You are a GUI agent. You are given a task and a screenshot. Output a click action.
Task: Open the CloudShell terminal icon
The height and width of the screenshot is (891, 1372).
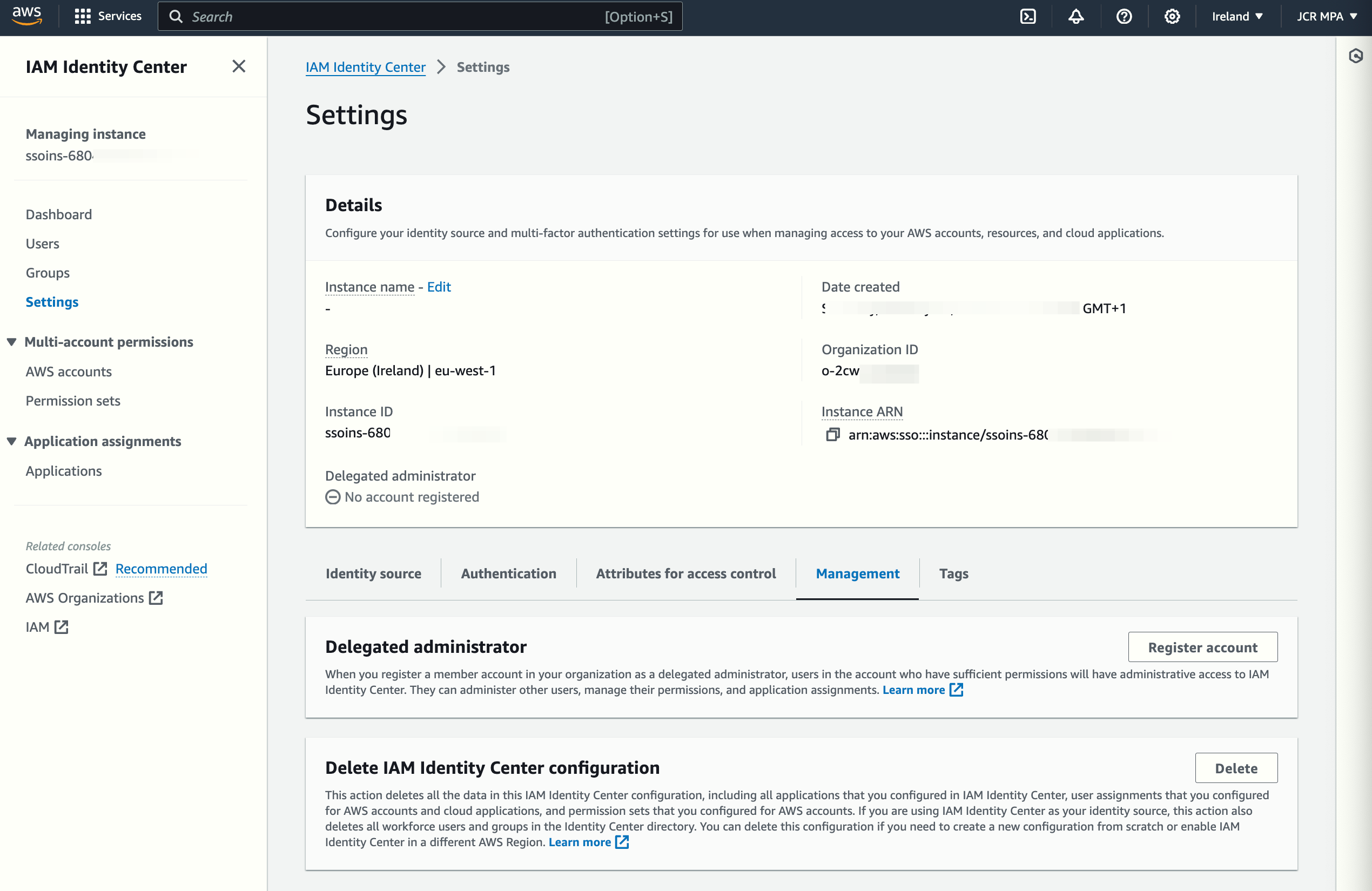tap(1027, 17)
